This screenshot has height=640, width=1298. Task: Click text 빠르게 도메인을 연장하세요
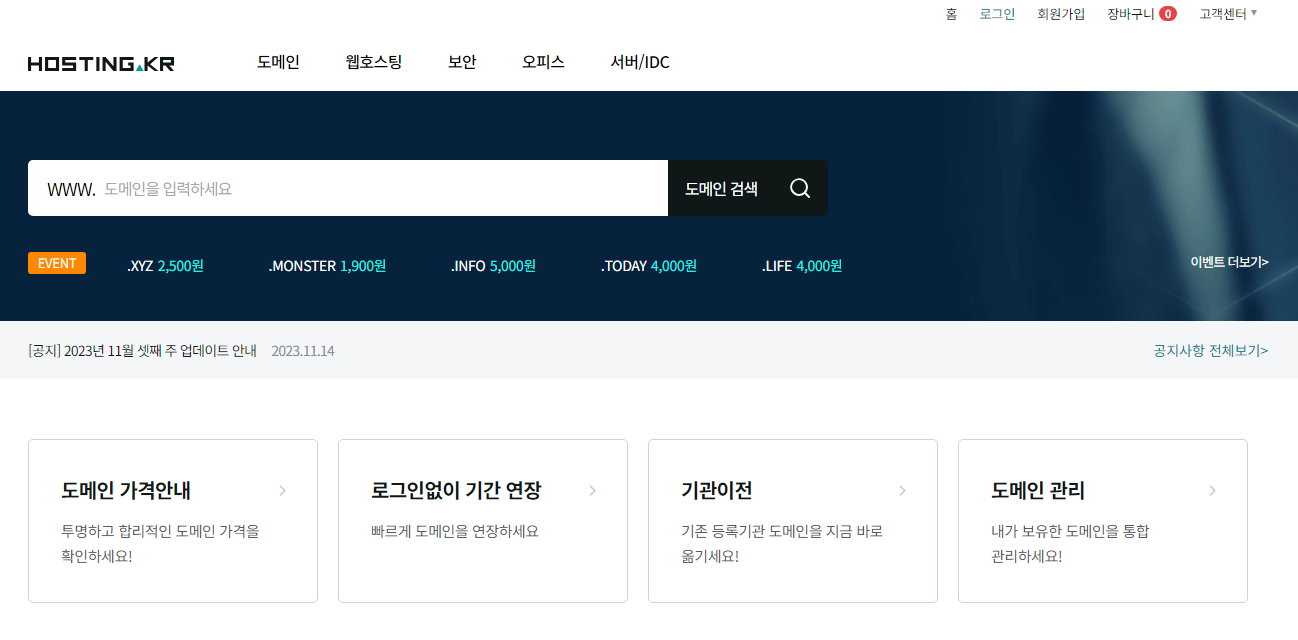455,531
